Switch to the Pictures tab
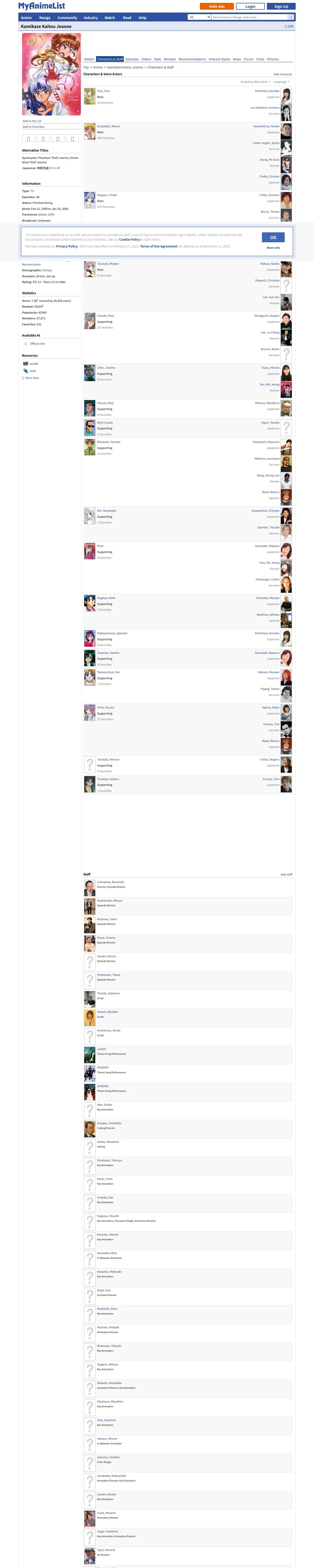 [x=273, y=59]
